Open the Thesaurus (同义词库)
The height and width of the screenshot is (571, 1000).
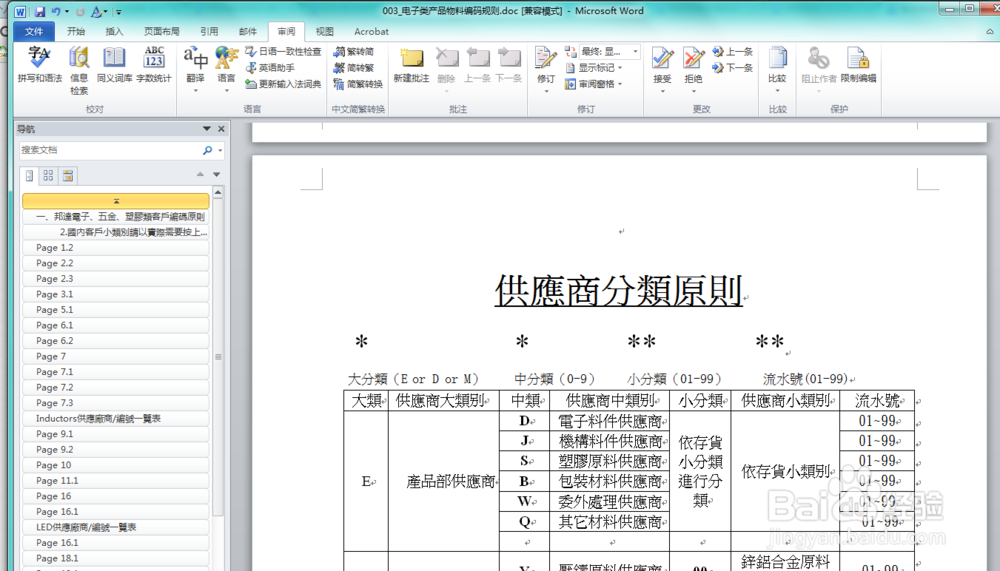point(115,66)
